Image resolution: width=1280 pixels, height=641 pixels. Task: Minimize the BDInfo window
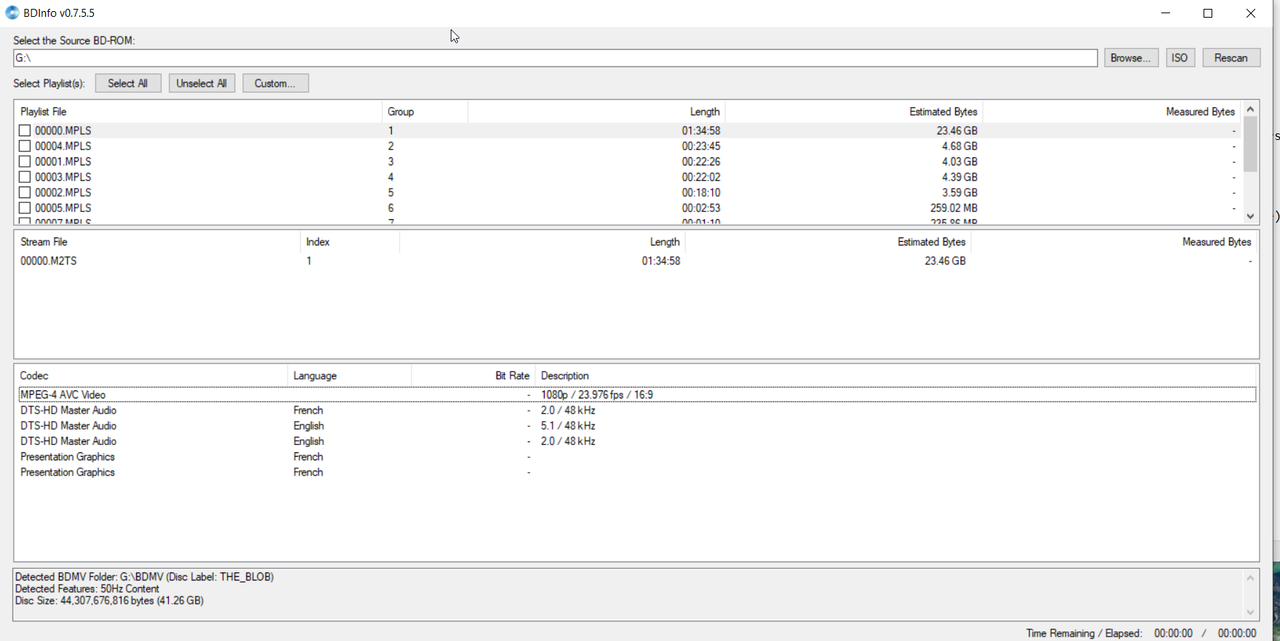[x=1166, y=13]
